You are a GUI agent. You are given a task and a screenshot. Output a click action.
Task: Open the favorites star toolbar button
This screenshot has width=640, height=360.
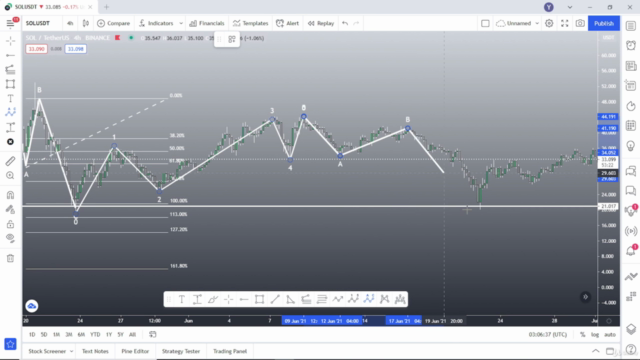(11, 344)
